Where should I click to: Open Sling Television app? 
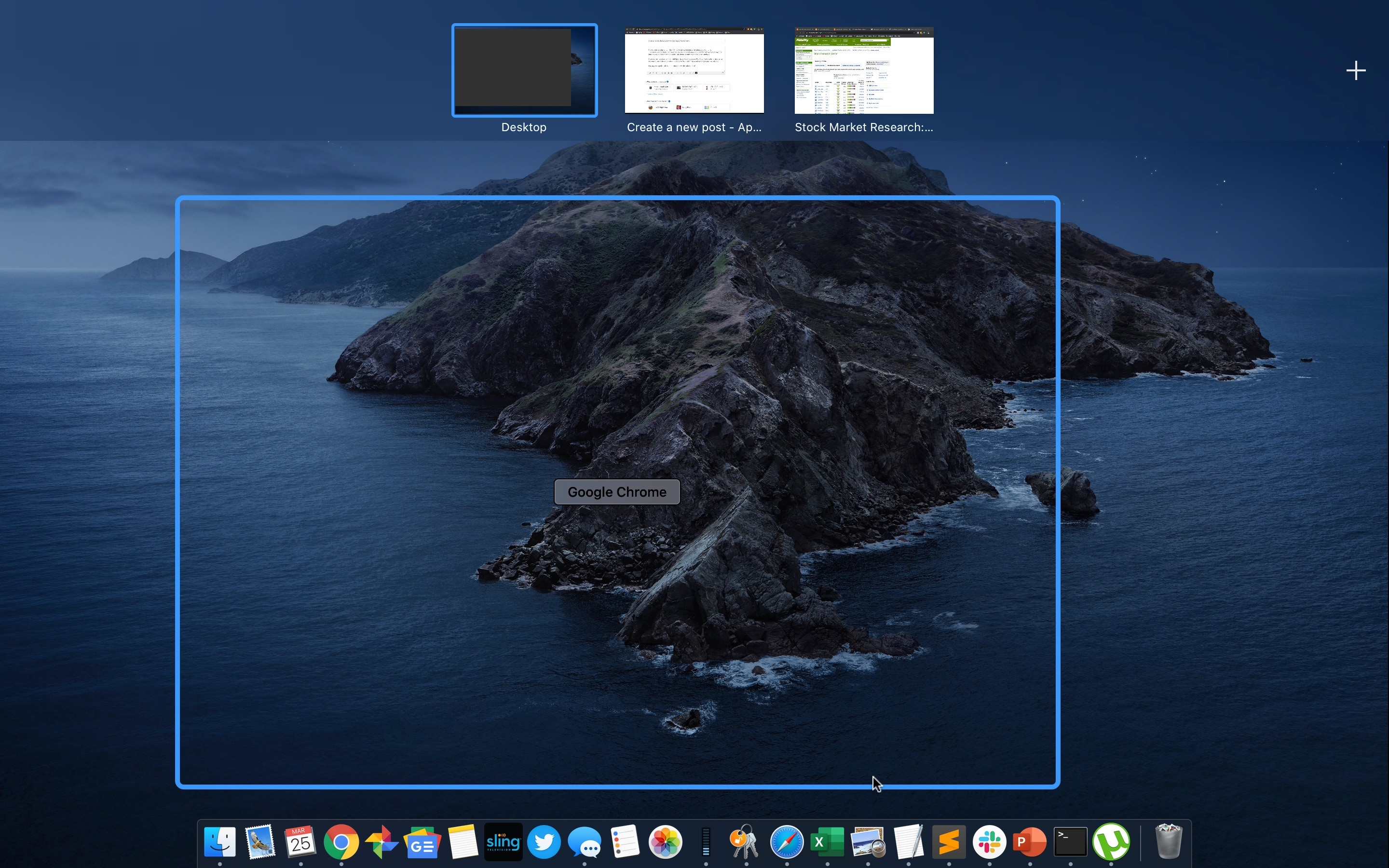click(503, 841)
